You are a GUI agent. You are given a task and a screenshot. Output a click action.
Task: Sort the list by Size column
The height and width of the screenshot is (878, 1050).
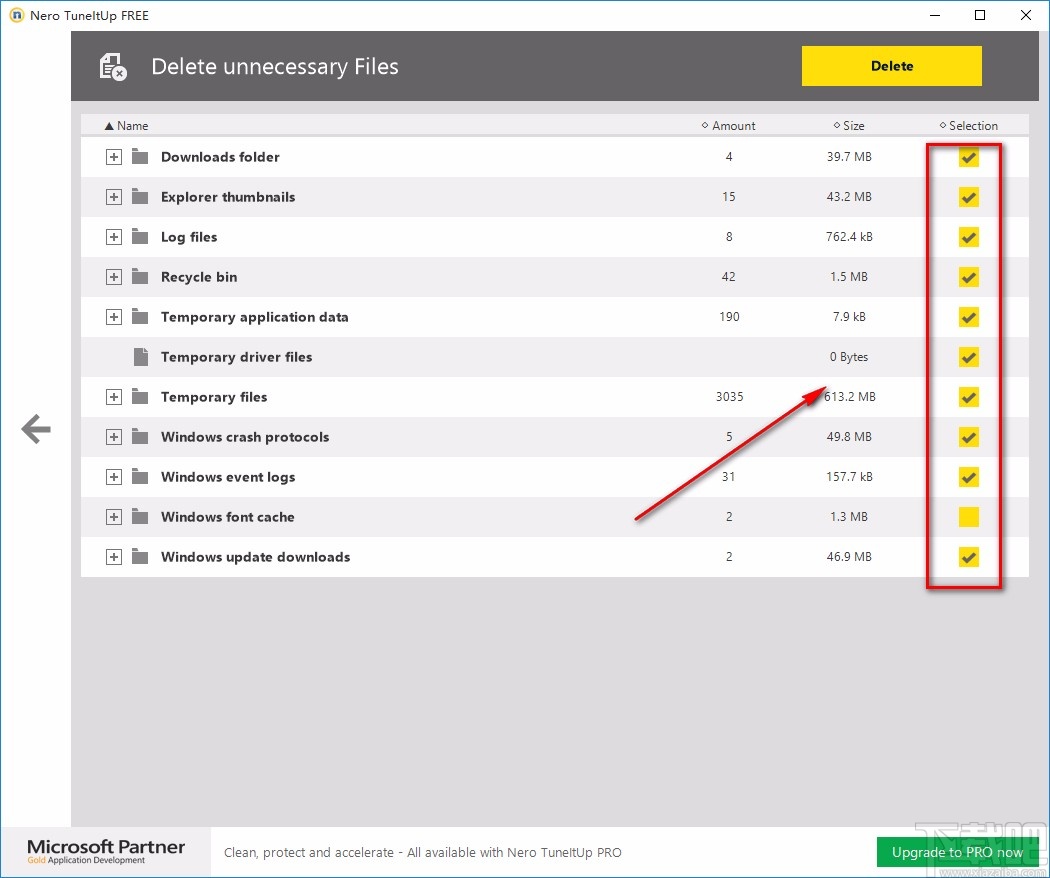click(852, 126)
